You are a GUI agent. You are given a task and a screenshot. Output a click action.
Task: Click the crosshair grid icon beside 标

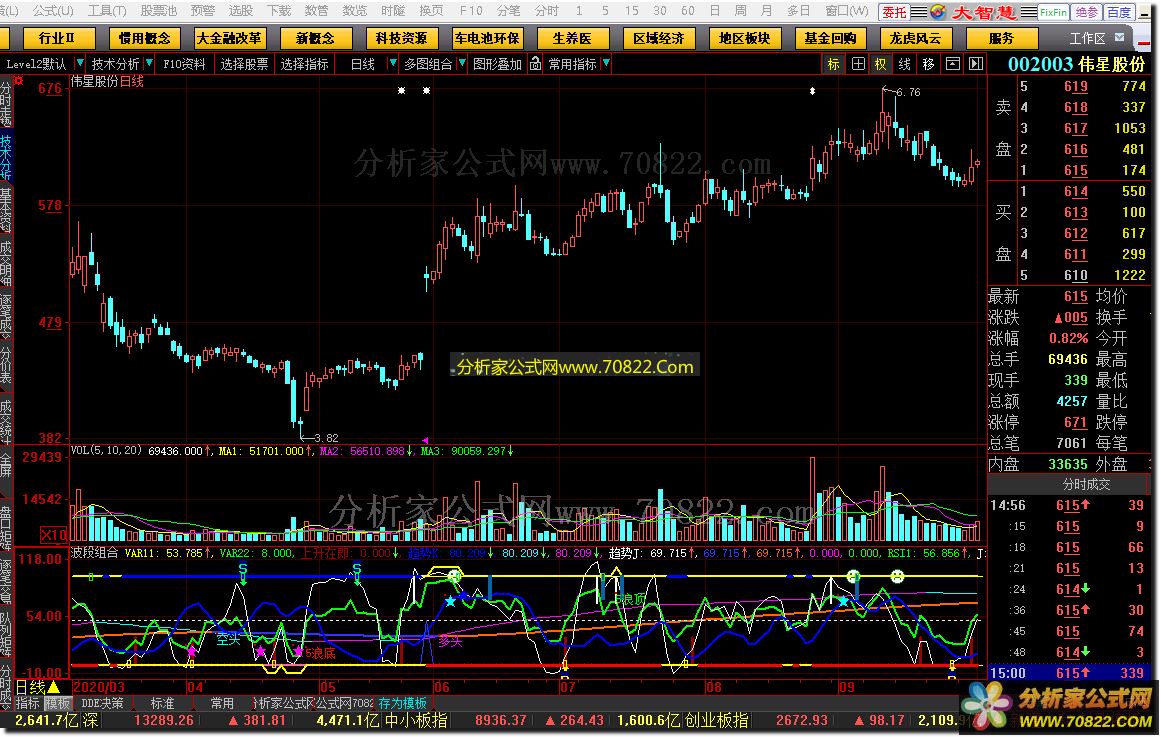tap(857, 64)
